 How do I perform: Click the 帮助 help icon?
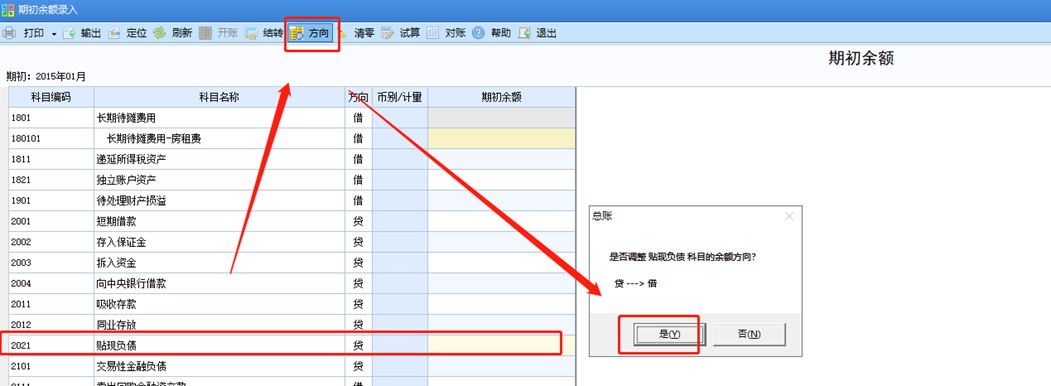[x=479, y=33]
